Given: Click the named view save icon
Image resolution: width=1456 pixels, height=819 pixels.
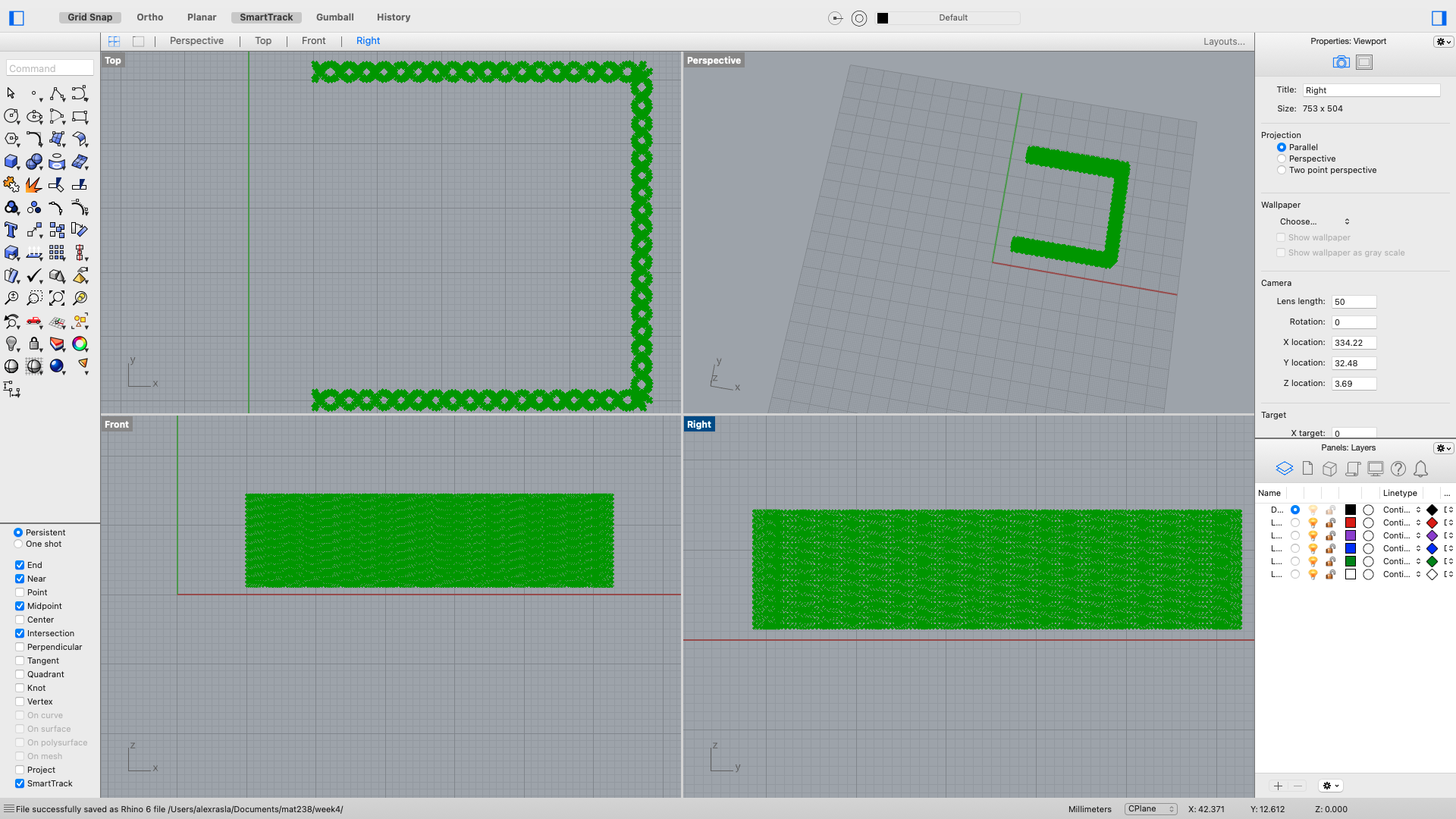Looking at the screenshot, I should click(x=1364, y=62).
